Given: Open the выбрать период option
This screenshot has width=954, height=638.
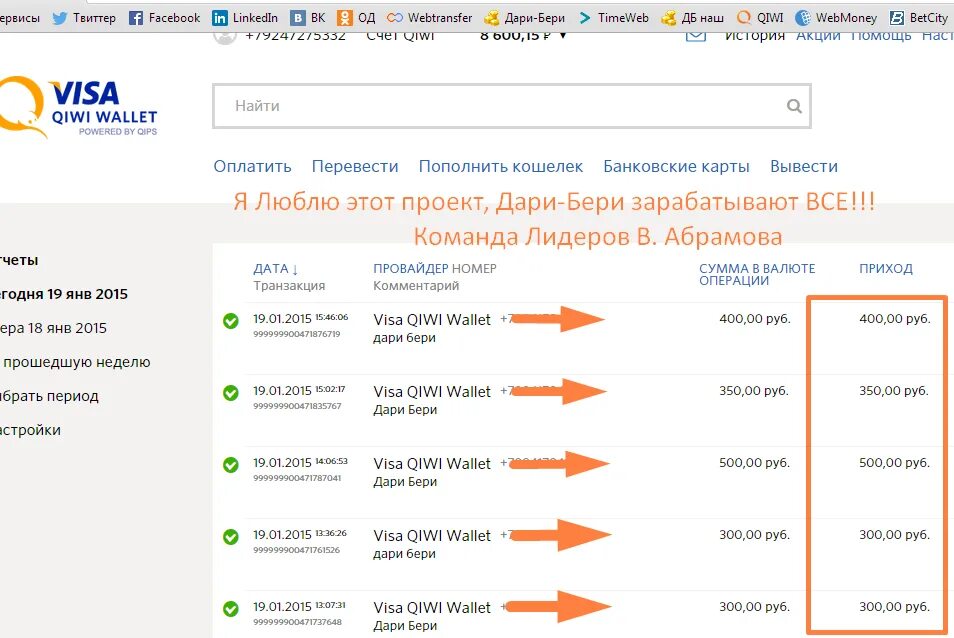Looking at the screenshot, I should point(49,397).
